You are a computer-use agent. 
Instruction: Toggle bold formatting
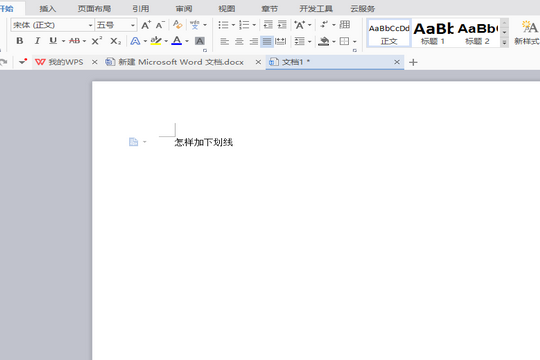[x=20, y=41]
